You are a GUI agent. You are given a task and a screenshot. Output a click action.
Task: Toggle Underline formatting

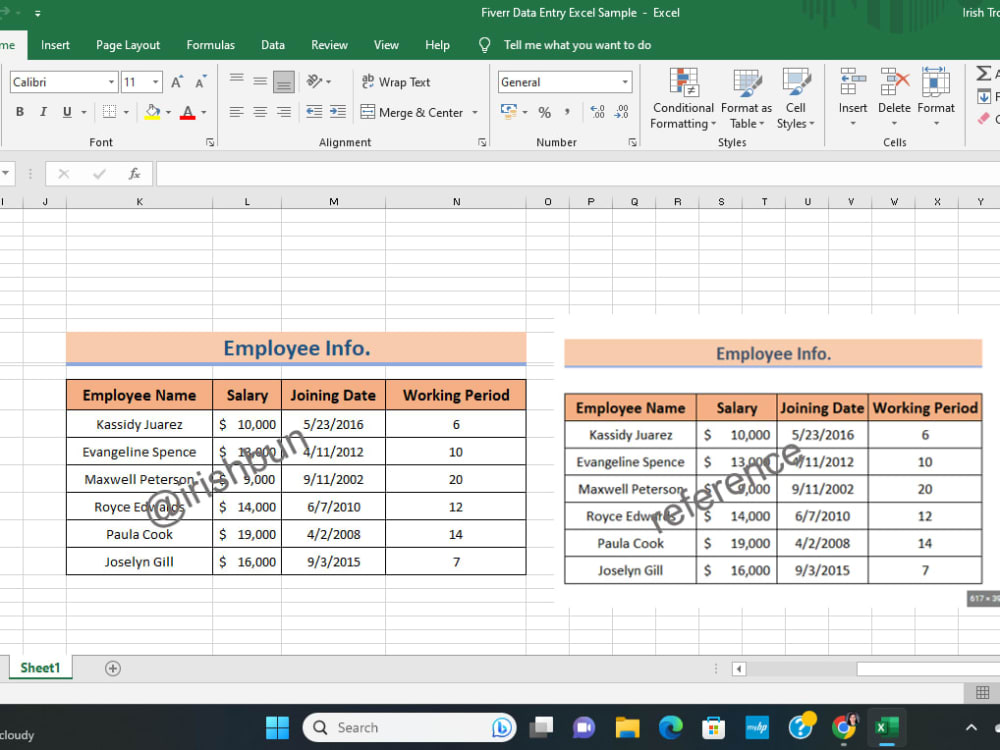pos(67,112)
